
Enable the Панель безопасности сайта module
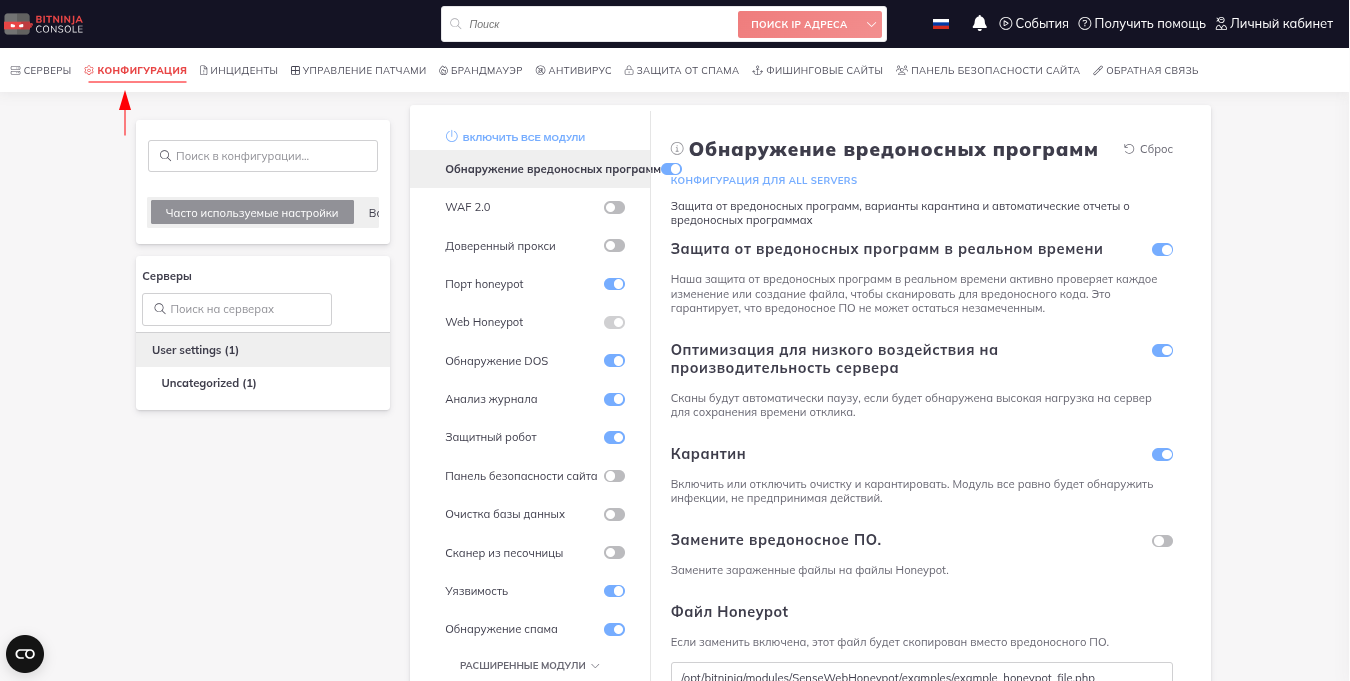[x=614, y=476]
